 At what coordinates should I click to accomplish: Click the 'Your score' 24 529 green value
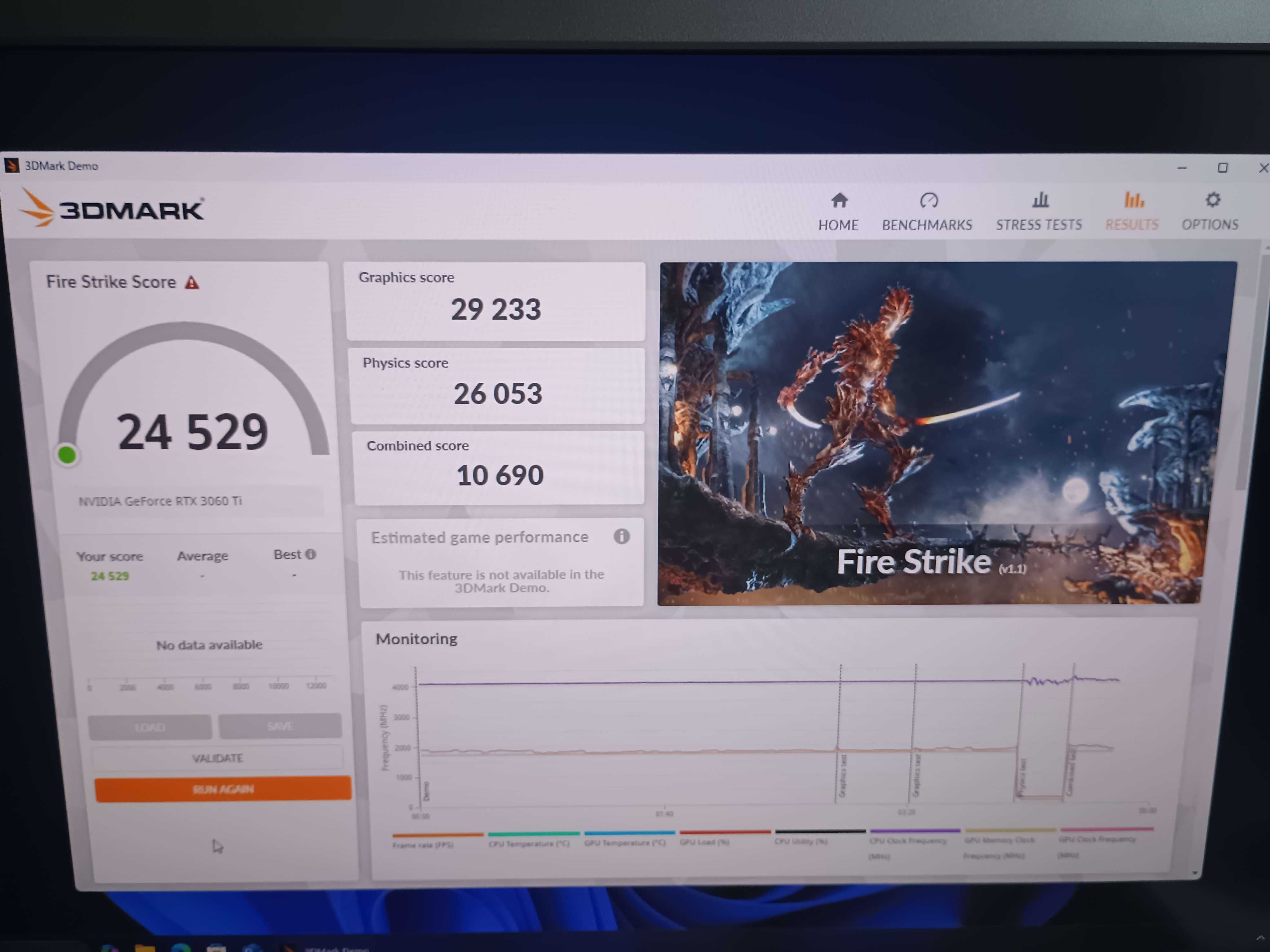(110, 576)
